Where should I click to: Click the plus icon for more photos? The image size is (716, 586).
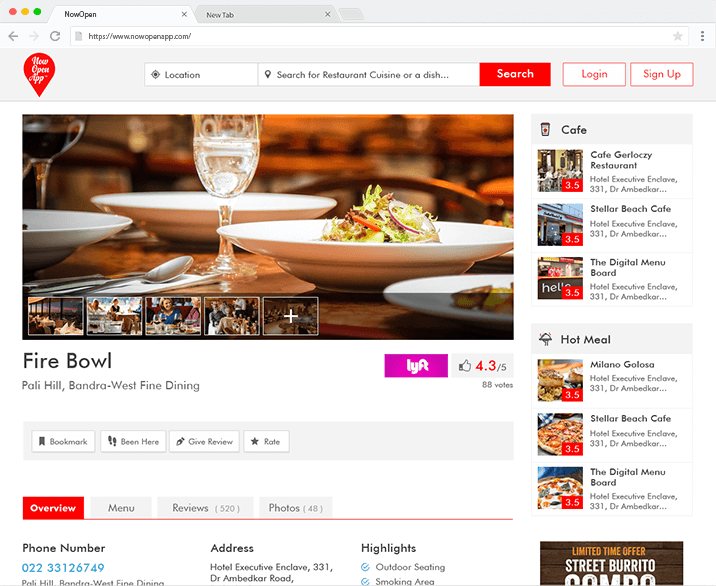coord(291,316)
